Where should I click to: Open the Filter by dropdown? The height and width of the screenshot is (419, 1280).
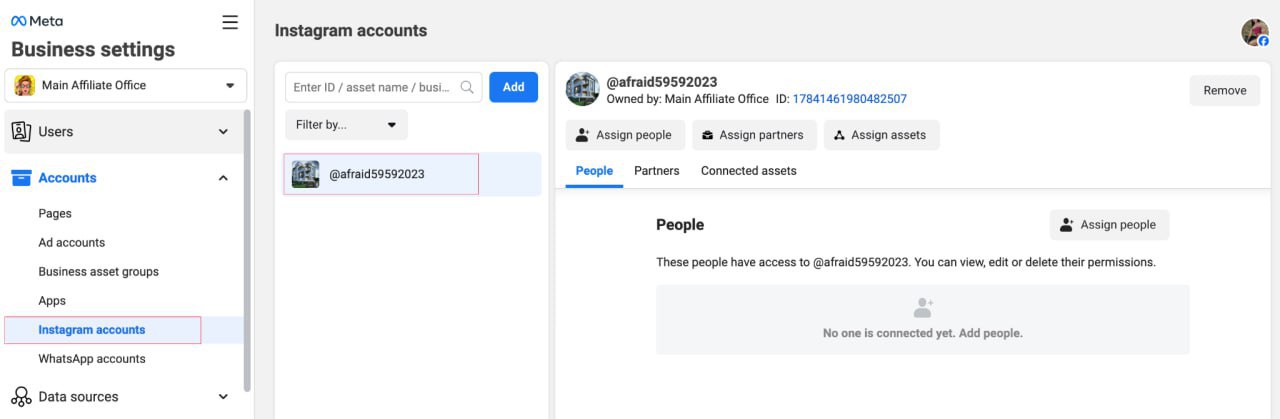(346, 125)
